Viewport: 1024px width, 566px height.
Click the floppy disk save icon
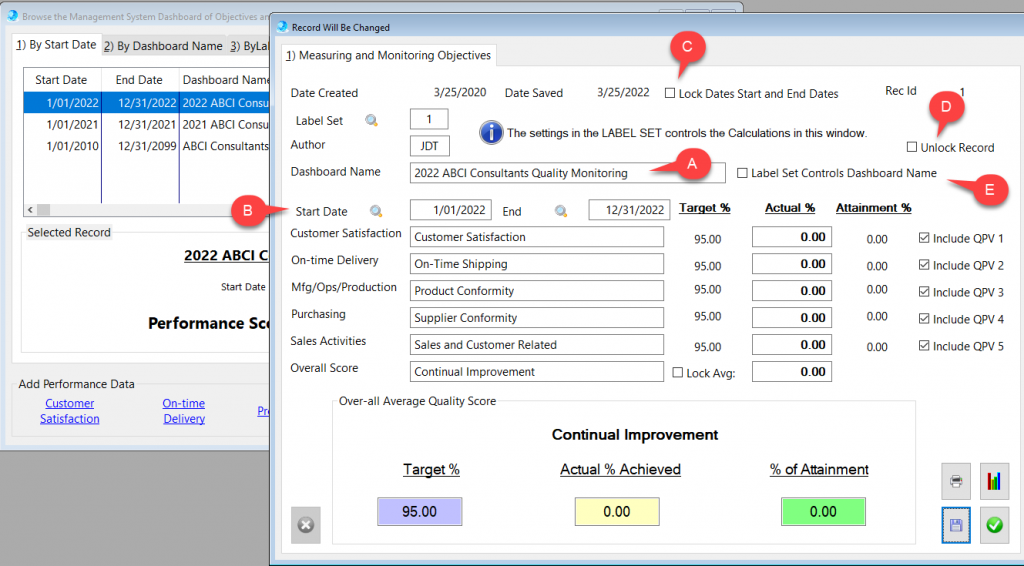(956, 525)
